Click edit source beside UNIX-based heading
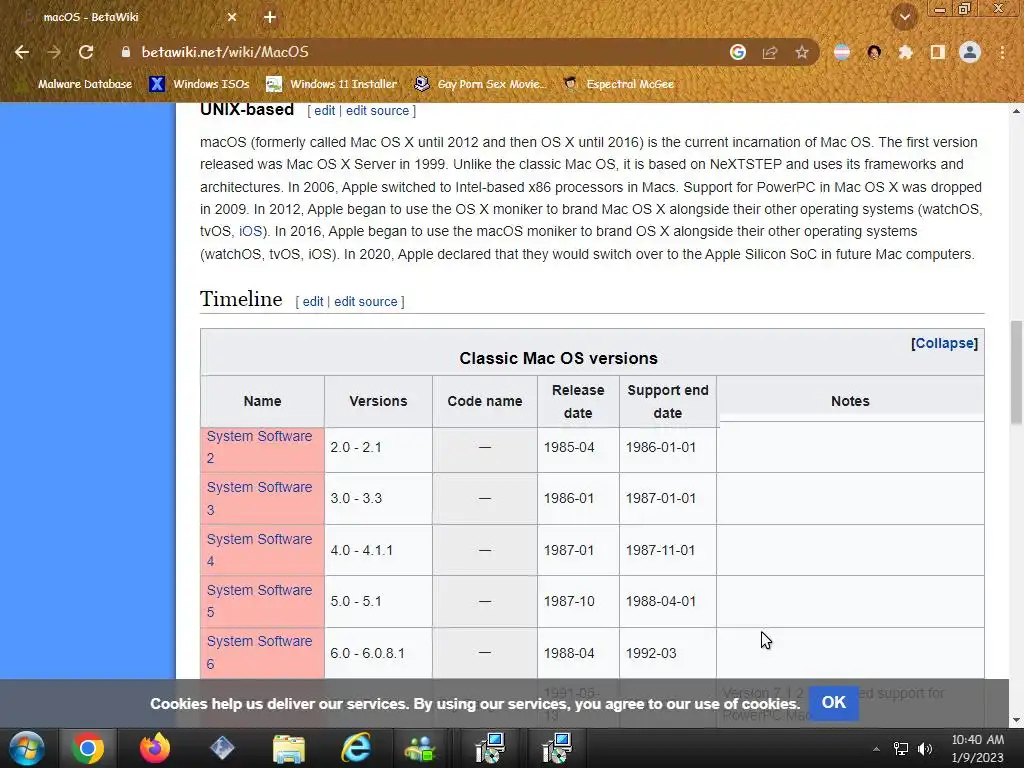Viewport: 1024px width, 768px height. point(377,110)
